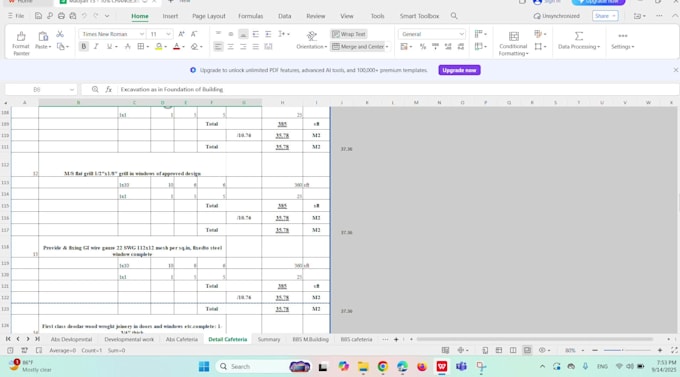Switch to the Summary sheet tab
Screen dimensions: 680x377
pos(269,339)
